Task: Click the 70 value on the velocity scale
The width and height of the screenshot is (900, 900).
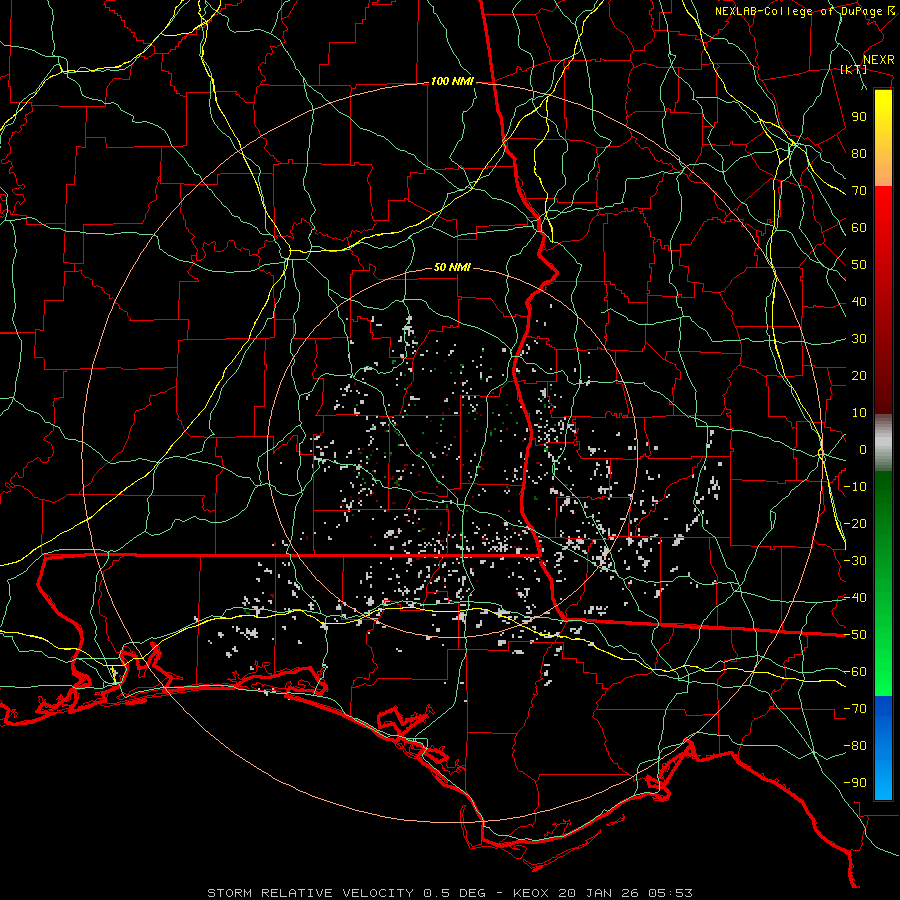Action: click(x=859, y=191)
